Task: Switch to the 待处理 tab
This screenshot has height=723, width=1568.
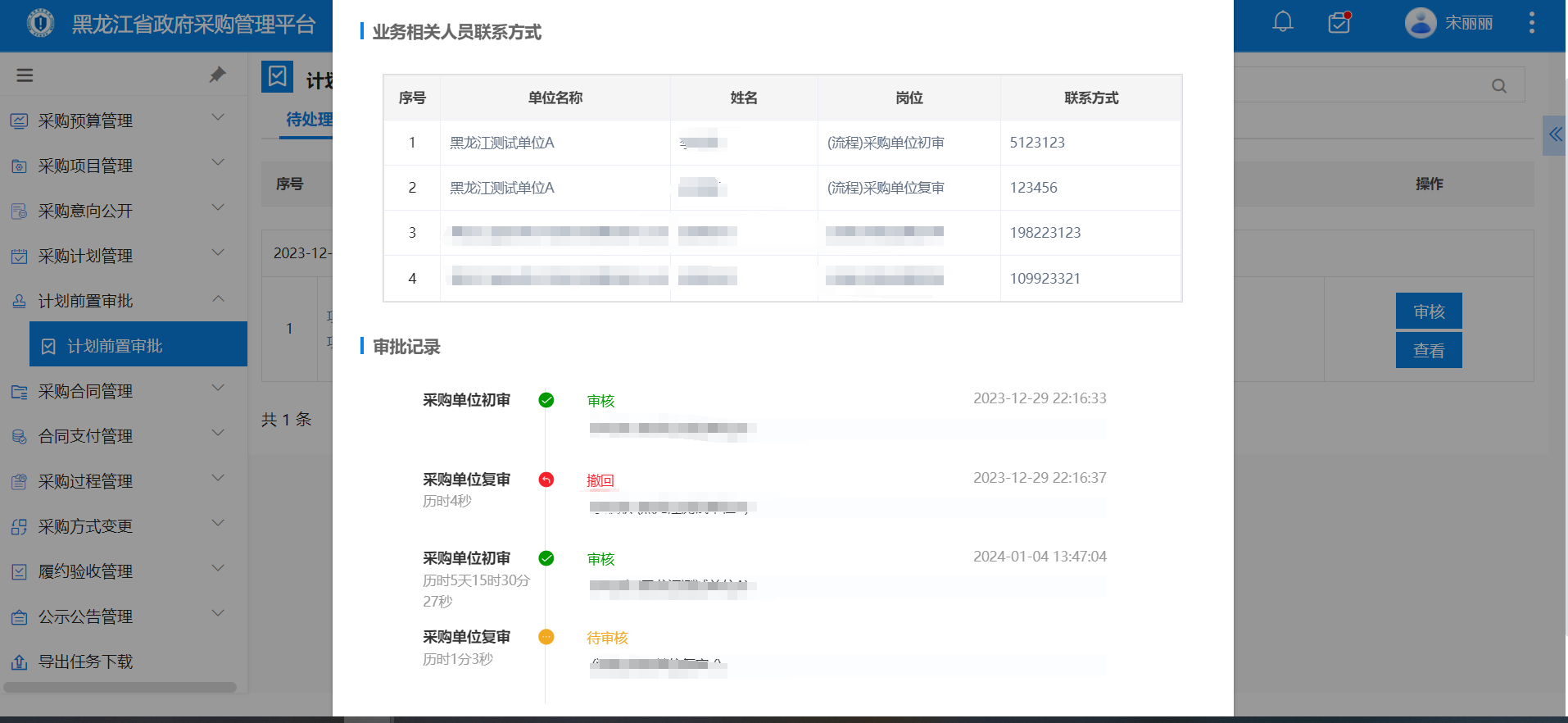Action: [309, 120]
